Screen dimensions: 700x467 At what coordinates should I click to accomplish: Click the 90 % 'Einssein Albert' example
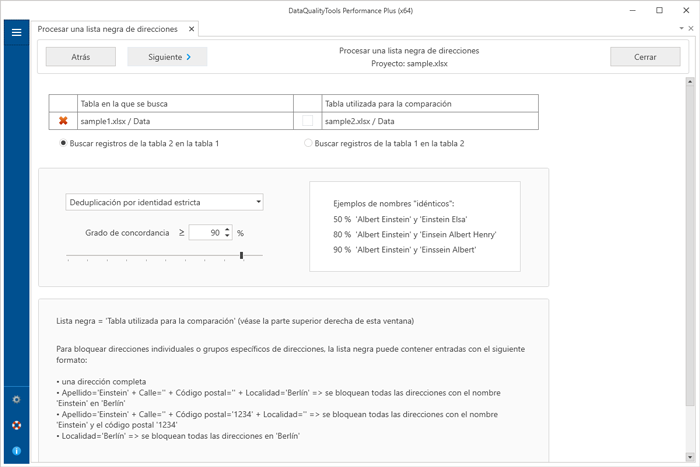pos(405,250)
